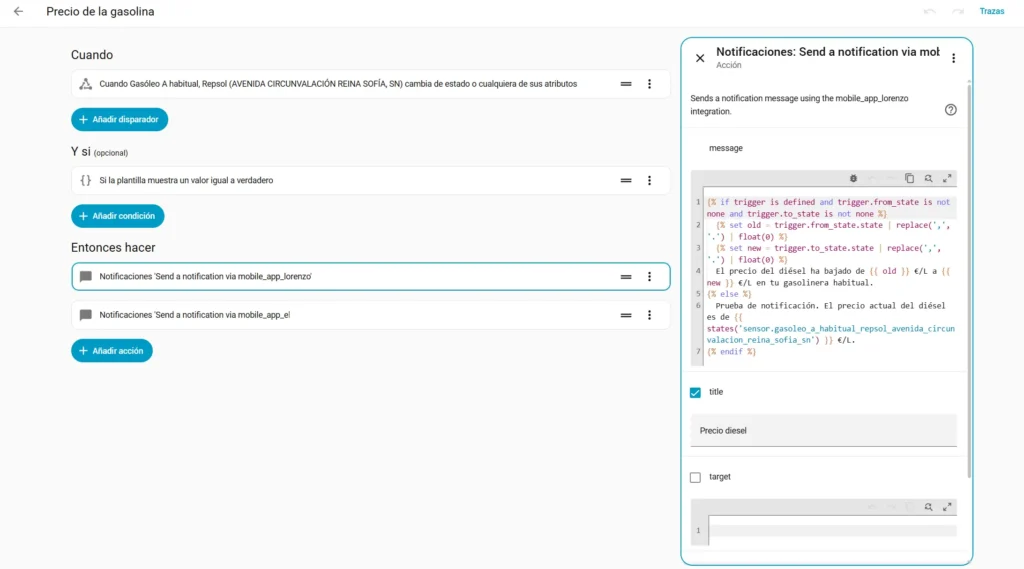Copy the message editor content
The width and height of the screenshot is (1024, 569).
coord(909,178)
